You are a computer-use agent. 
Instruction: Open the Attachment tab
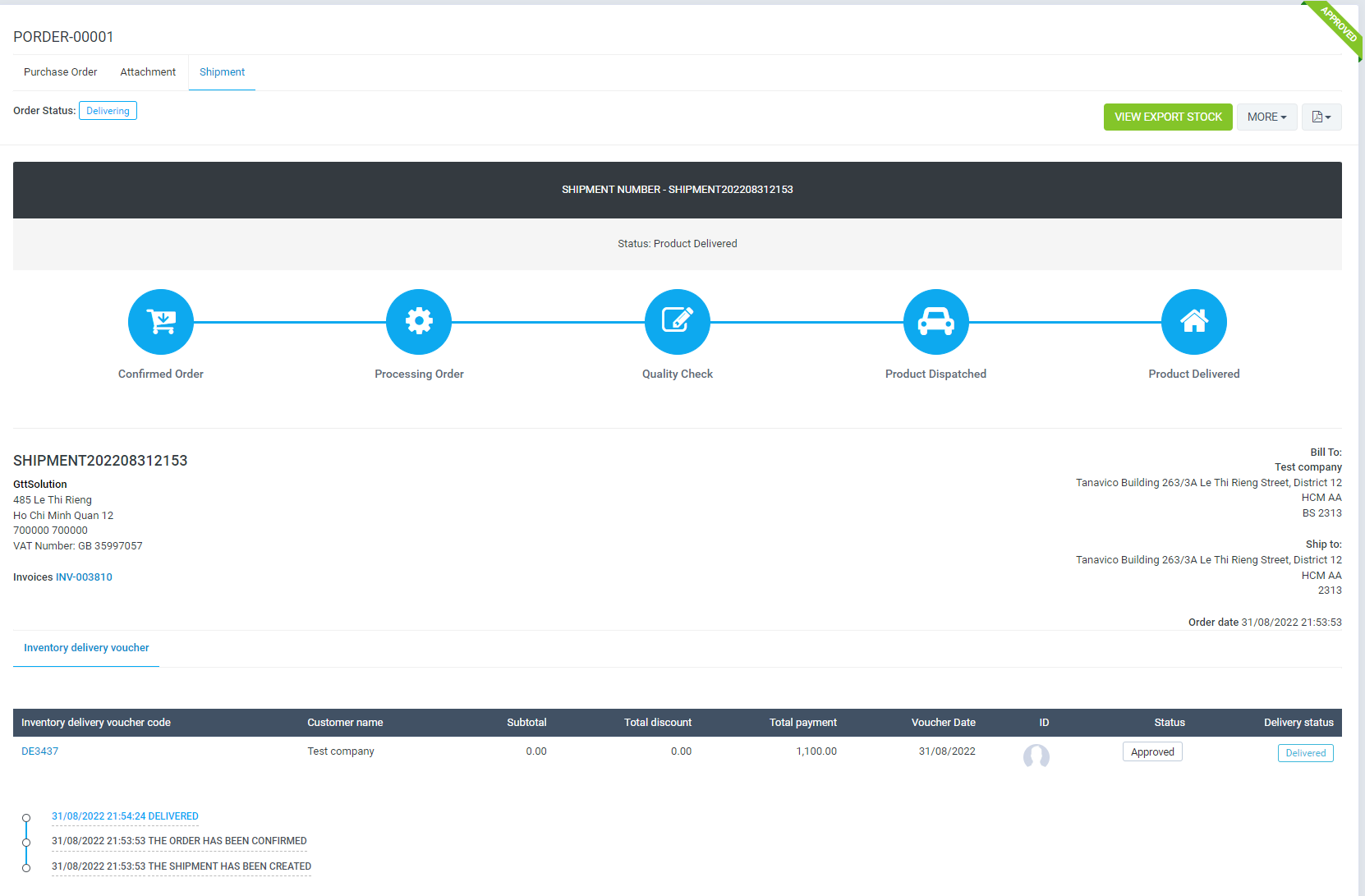[x=148, y=72]
